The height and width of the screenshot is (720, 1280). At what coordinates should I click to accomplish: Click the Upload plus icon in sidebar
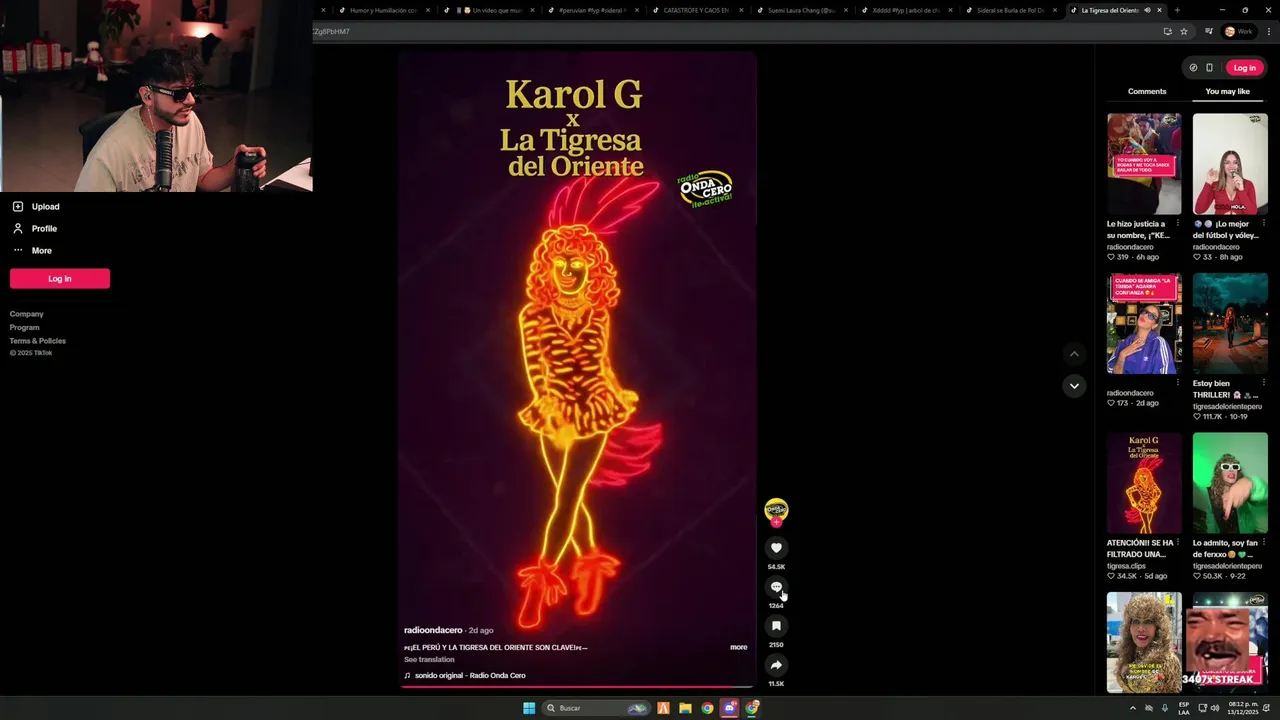point(18,207)
